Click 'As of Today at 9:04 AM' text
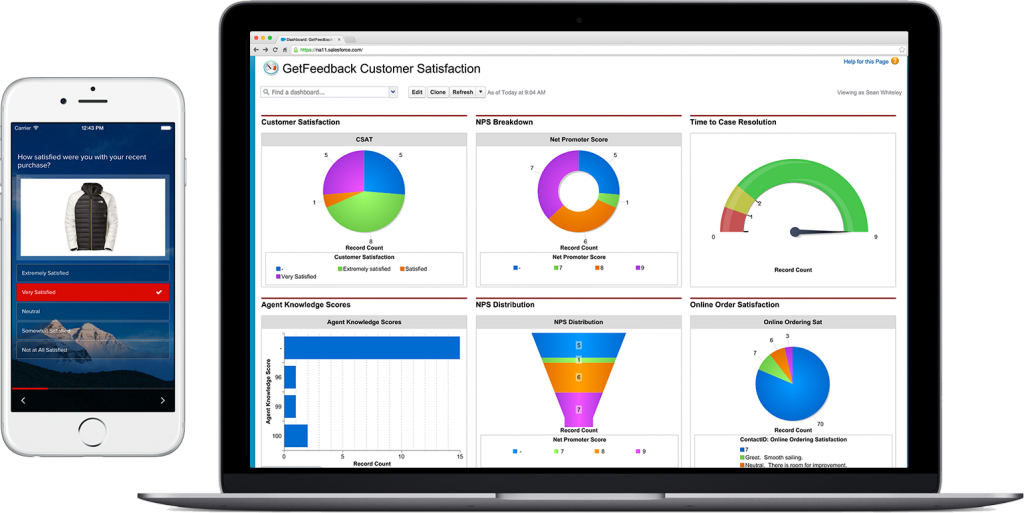 point(517,93)
